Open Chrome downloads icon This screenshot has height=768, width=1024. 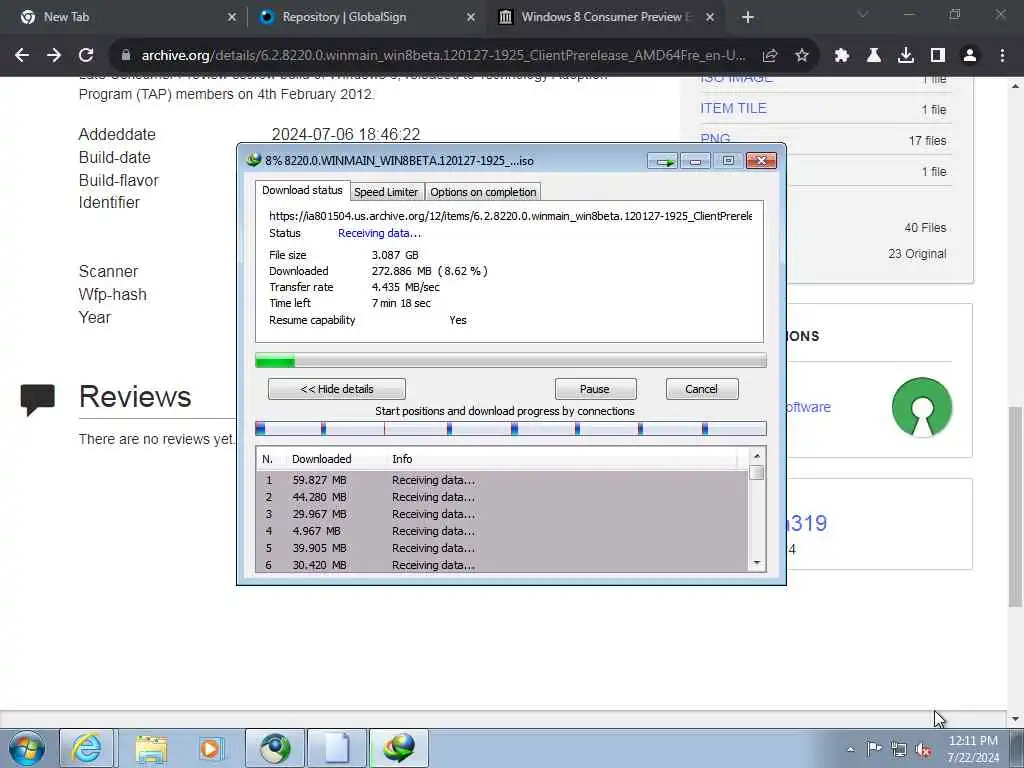(905, 56)
